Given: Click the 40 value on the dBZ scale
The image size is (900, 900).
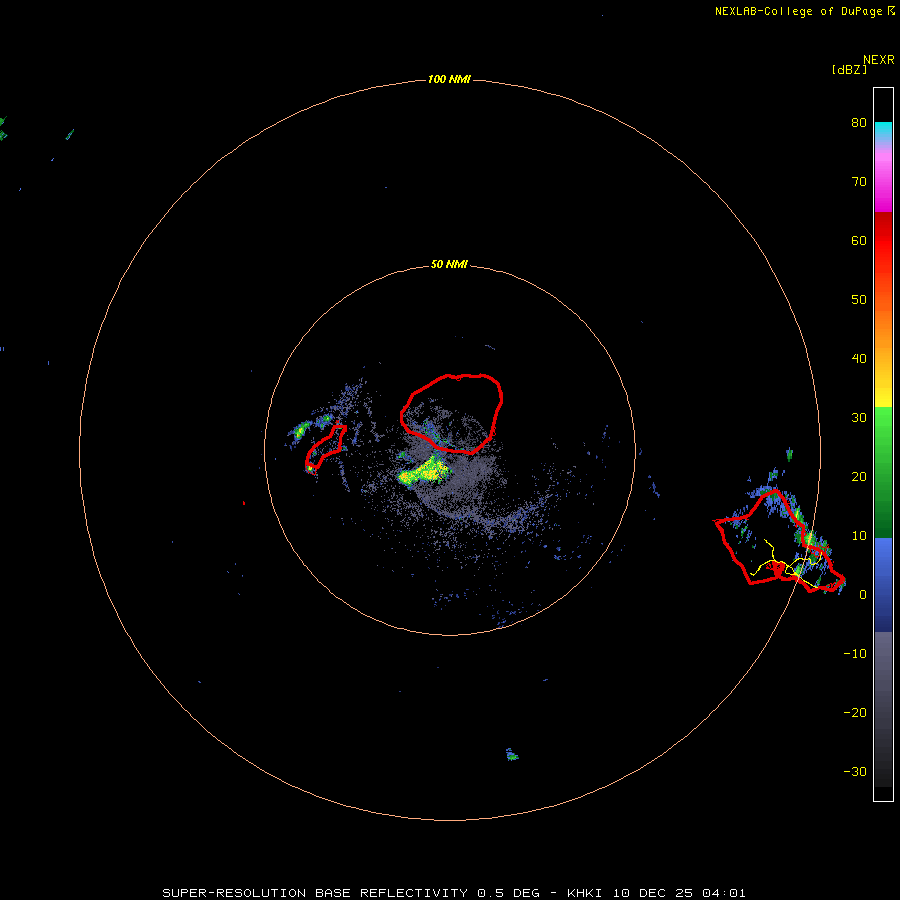Looking at the screenshot, I should point(859,359).
